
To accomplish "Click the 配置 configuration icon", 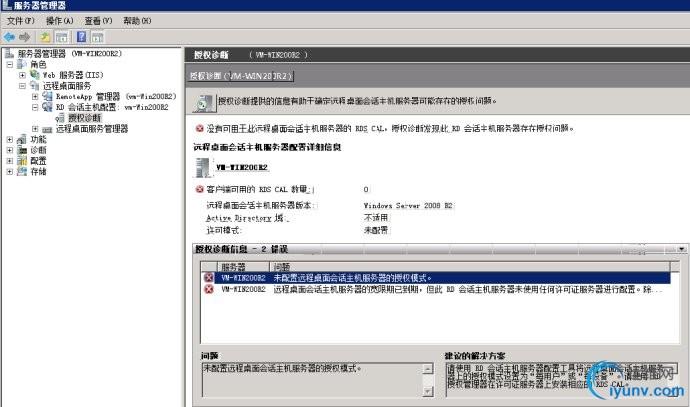I will tap(22, 161).
